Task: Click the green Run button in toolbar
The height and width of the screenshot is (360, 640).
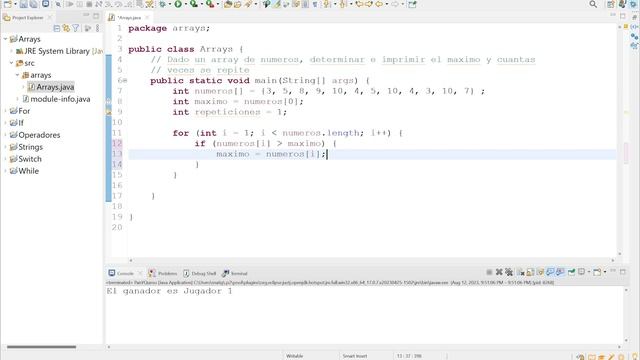Action: (178, 4)
